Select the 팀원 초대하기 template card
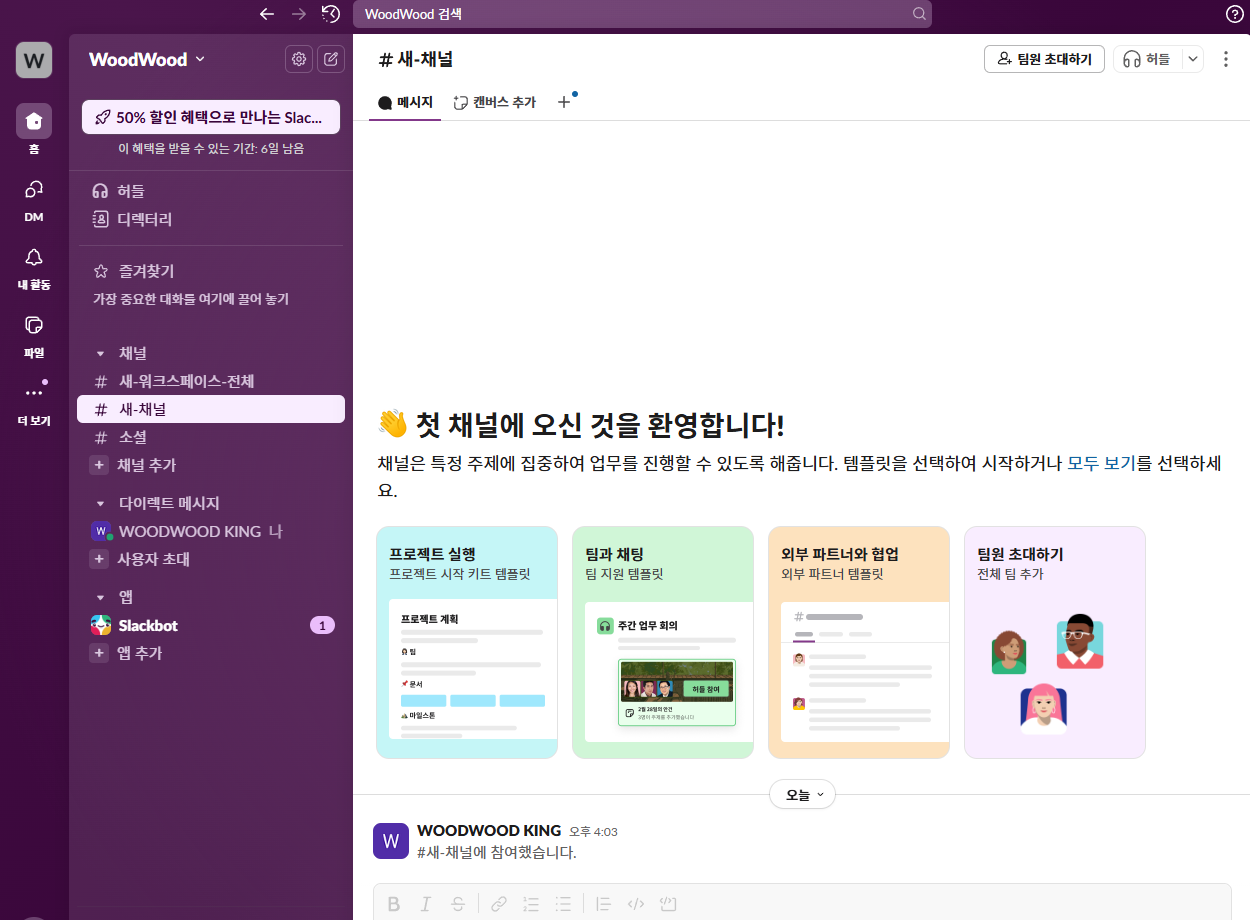Screen dimensions: 1250x920 pos(1055,642)
